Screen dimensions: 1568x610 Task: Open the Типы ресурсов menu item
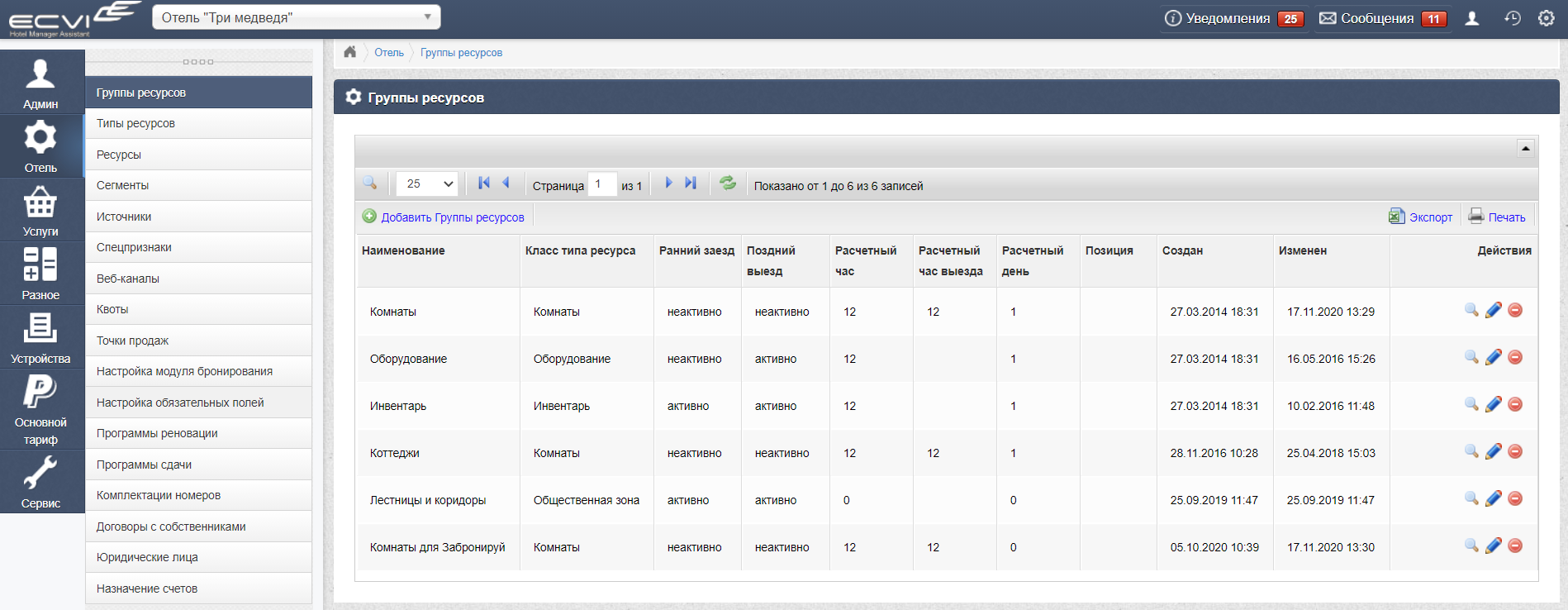(x=198, y=123)
